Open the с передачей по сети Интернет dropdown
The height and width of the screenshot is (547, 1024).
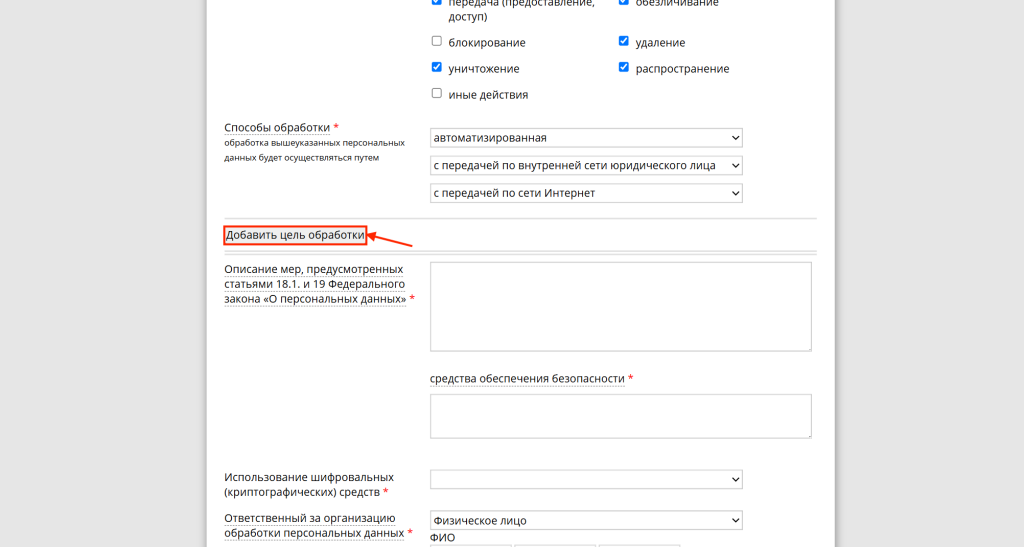tap(586, 192)
